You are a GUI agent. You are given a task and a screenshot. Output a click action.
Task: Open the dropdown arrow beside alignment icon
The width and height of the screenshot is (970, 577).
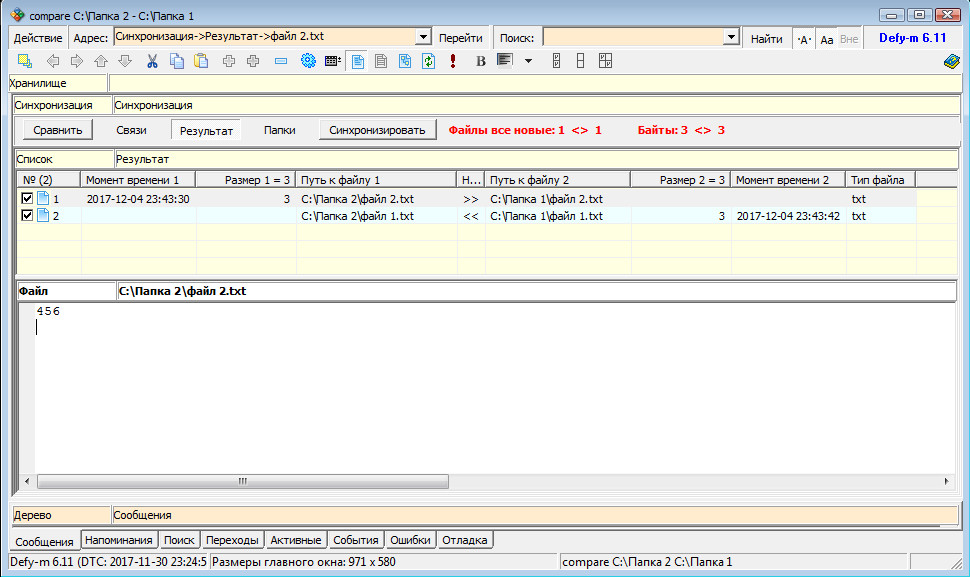pos(528,61)
